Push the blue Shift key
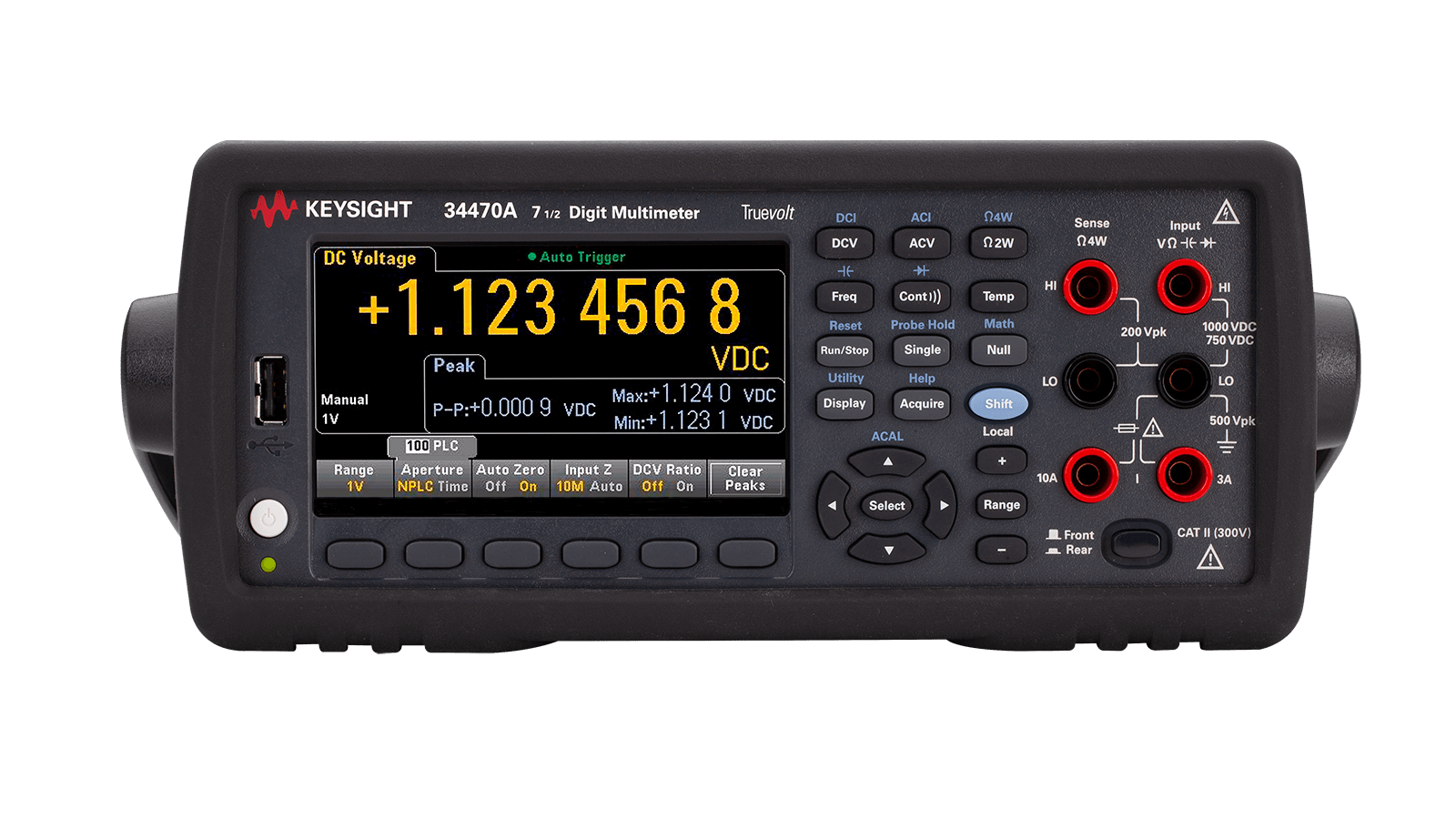 click(x=998, y=404)
